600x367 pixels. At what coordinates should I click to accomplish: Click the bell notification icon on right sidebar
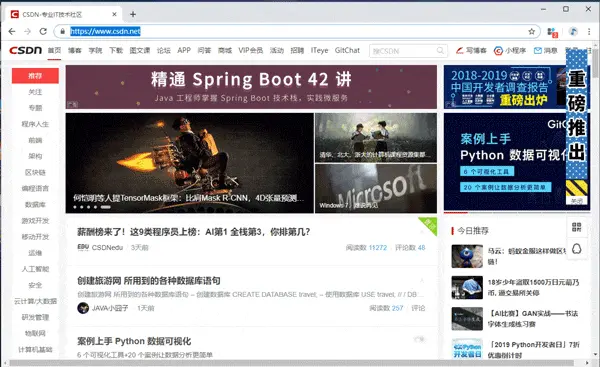point(577,249)
